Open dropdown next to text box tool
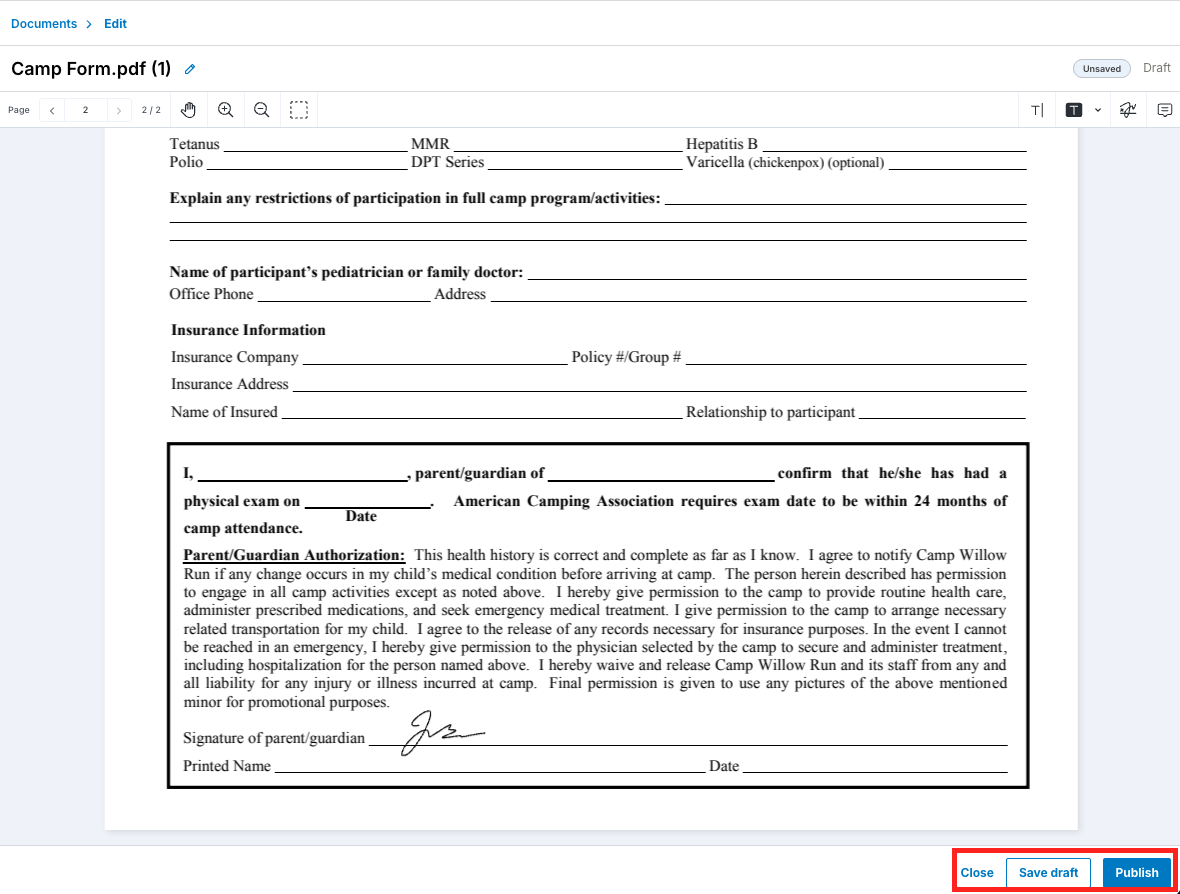 tap(1098, 111)
